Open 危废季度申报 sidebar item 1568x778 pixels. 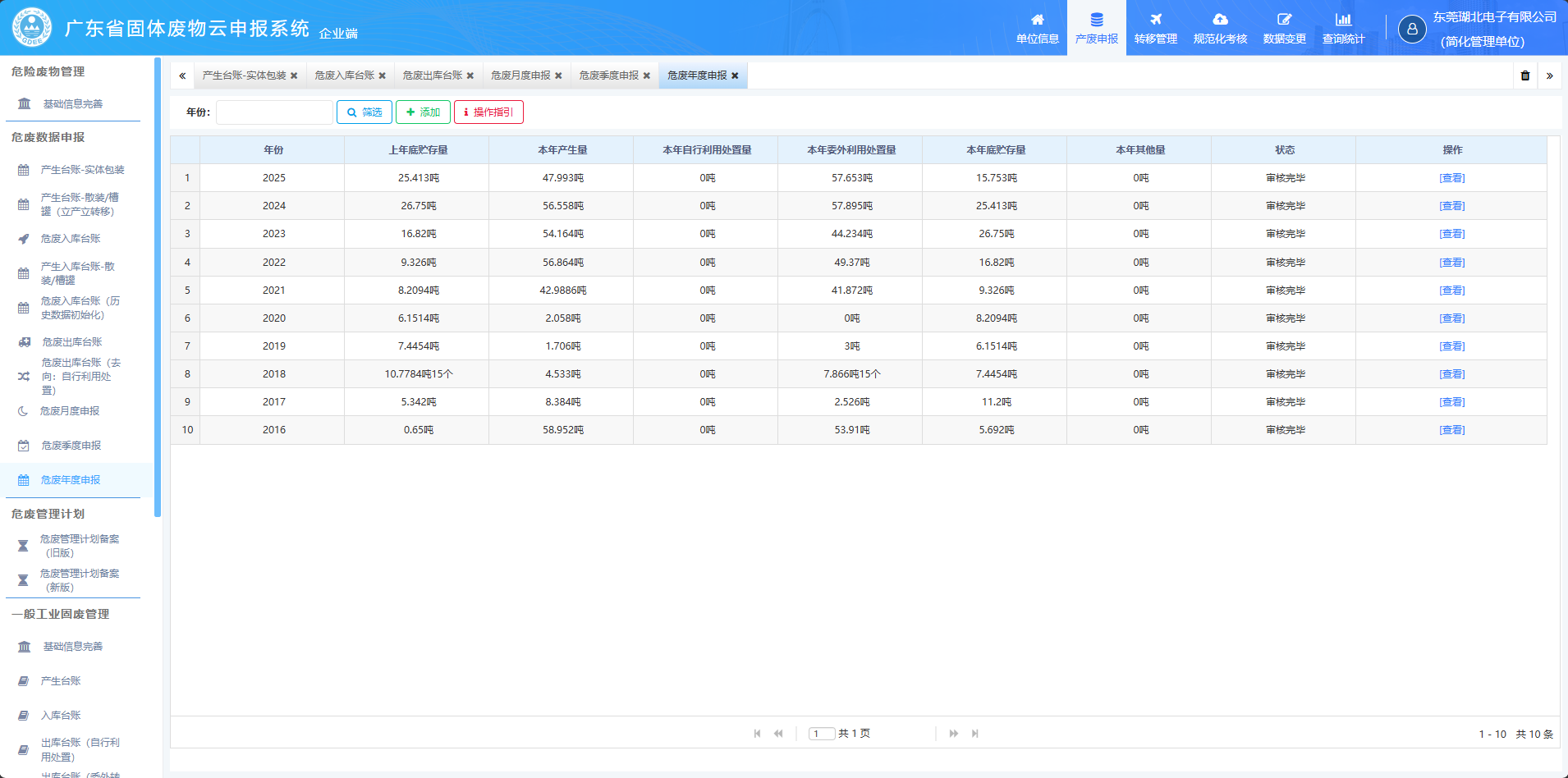tap(73, 446)
